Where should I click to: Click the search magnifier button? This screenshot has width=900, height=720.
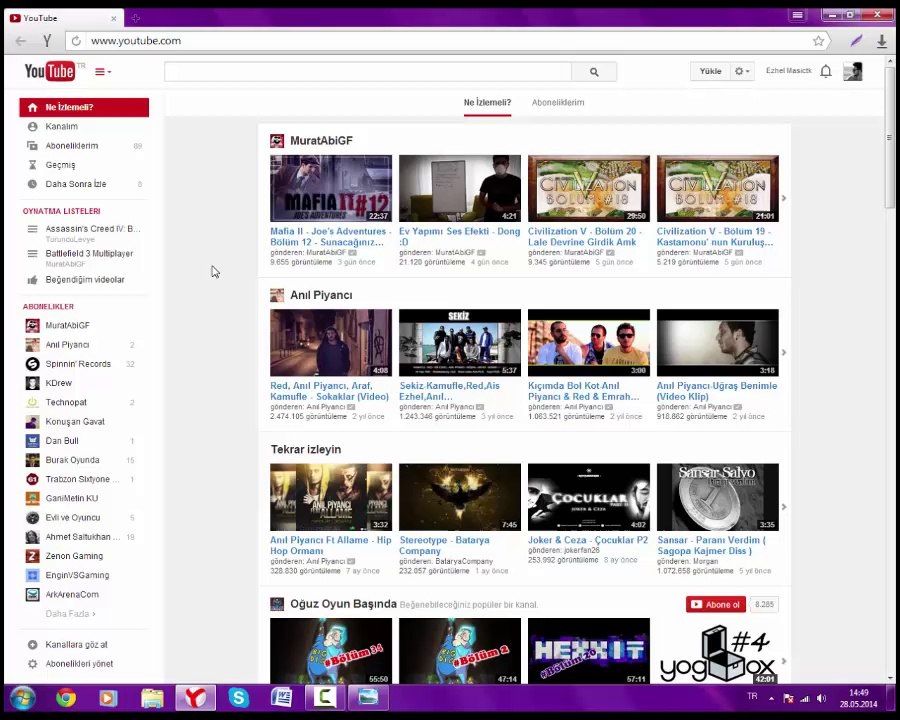(594, 72)
